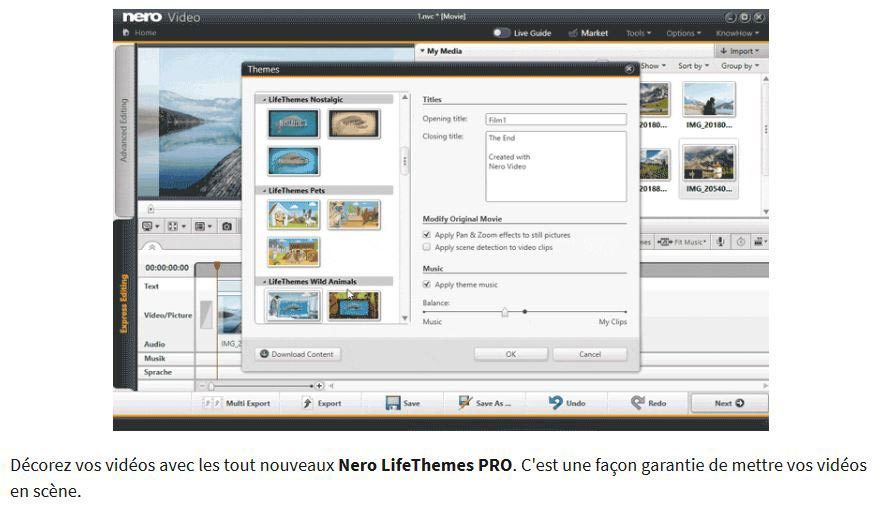Switch to the Express Editing tab
Screen dimensions: 889x521
click(x=124, y=304)
